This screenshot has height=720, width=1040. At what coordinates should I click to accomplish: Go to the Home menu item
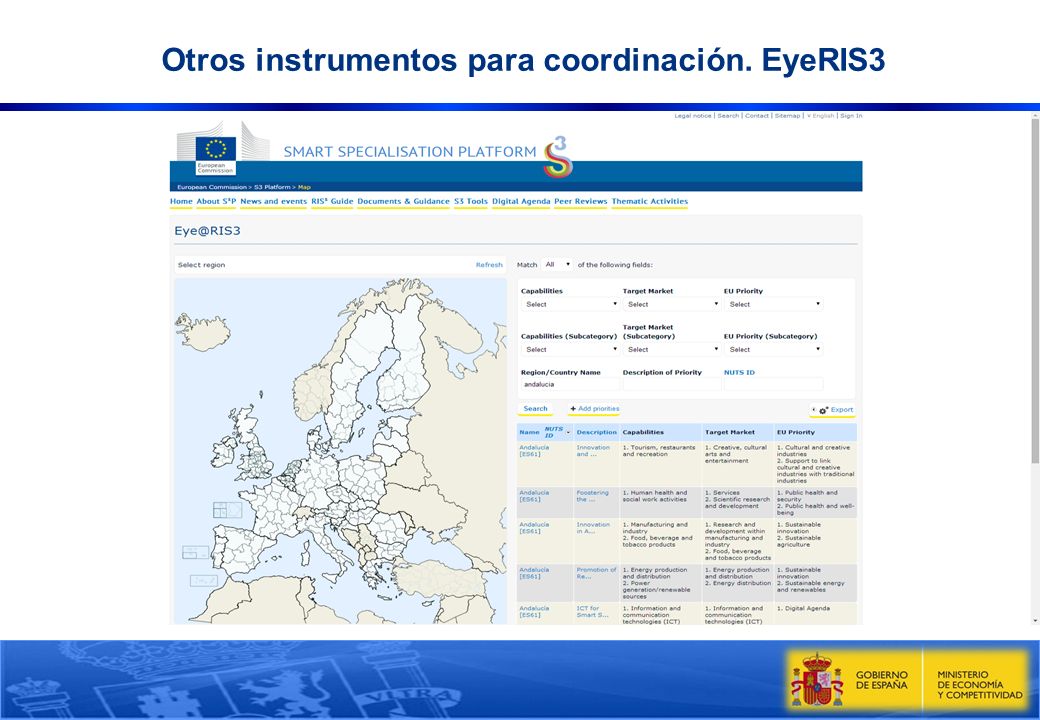pyautogui.click(x=181, y=202)
